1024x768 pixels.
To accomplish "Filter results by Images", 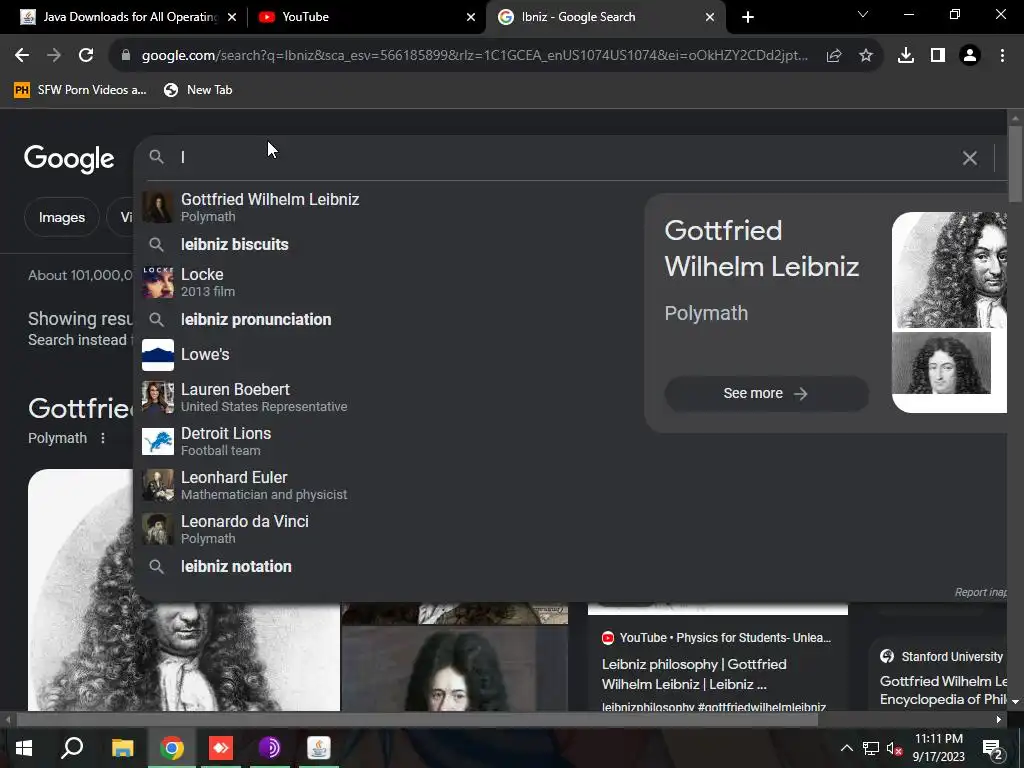I will pos(61,217).
